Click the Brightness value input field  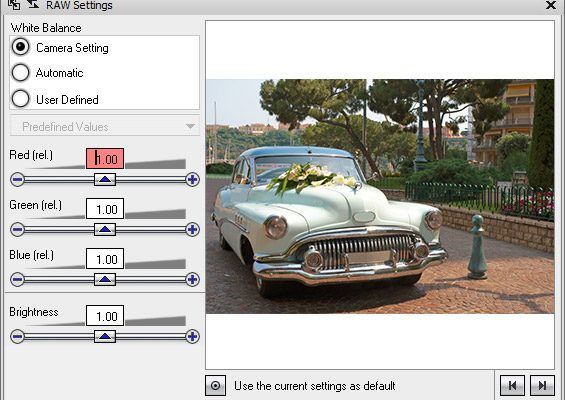[x=105, y=316]
